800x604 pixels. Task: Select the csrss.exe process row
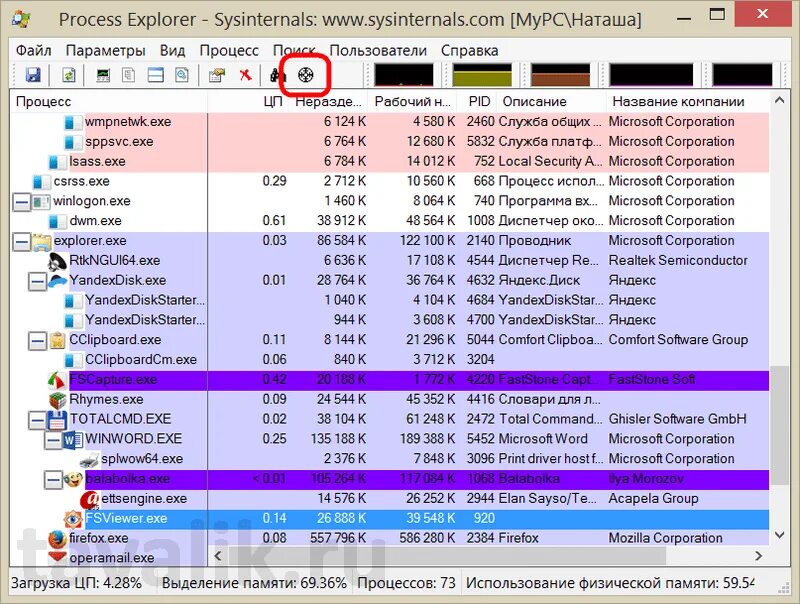tap(390, 182)
